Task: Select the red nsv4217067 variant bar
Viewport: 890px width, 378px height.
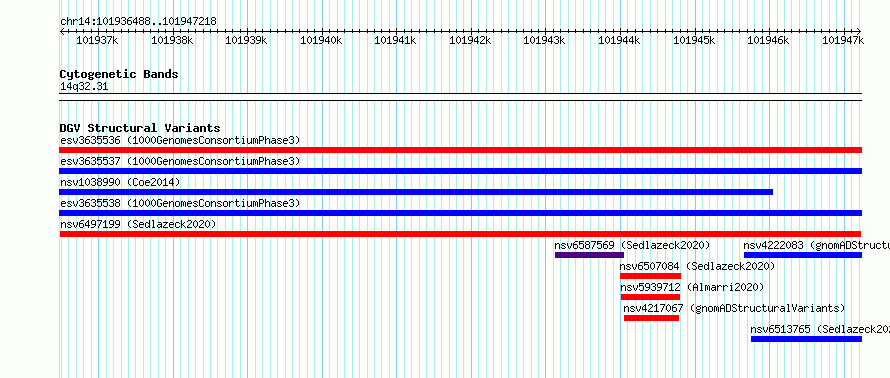Action: click(651, 318)
